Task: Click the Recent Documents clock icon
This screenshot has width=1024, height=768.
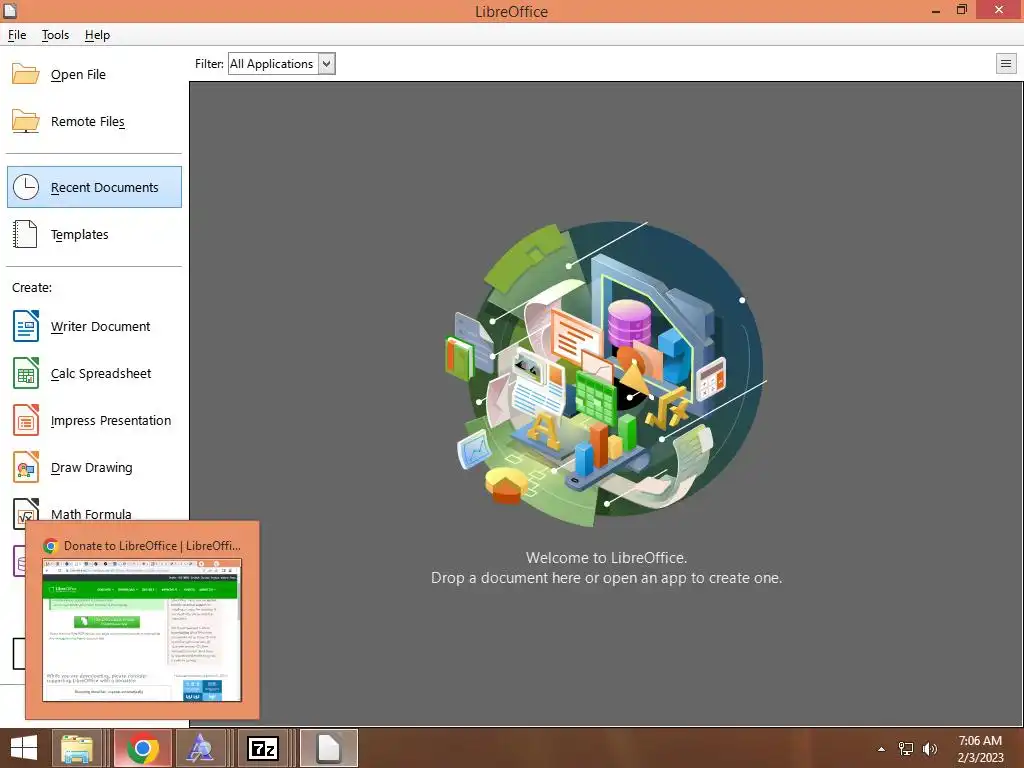Action: 26,187
